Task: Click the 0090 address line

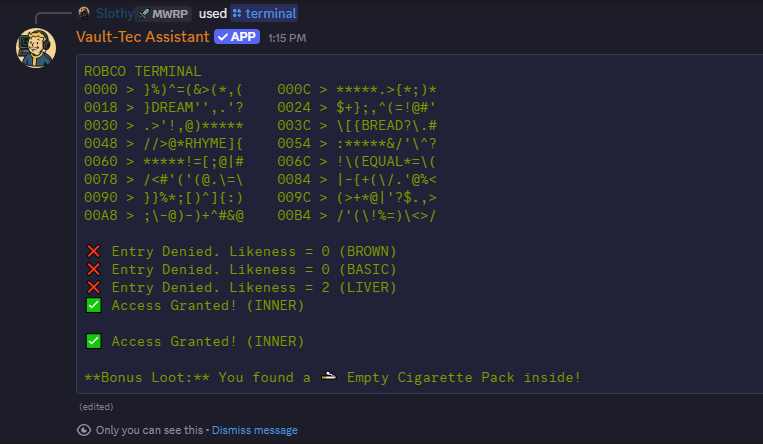Action: (163, 198)
